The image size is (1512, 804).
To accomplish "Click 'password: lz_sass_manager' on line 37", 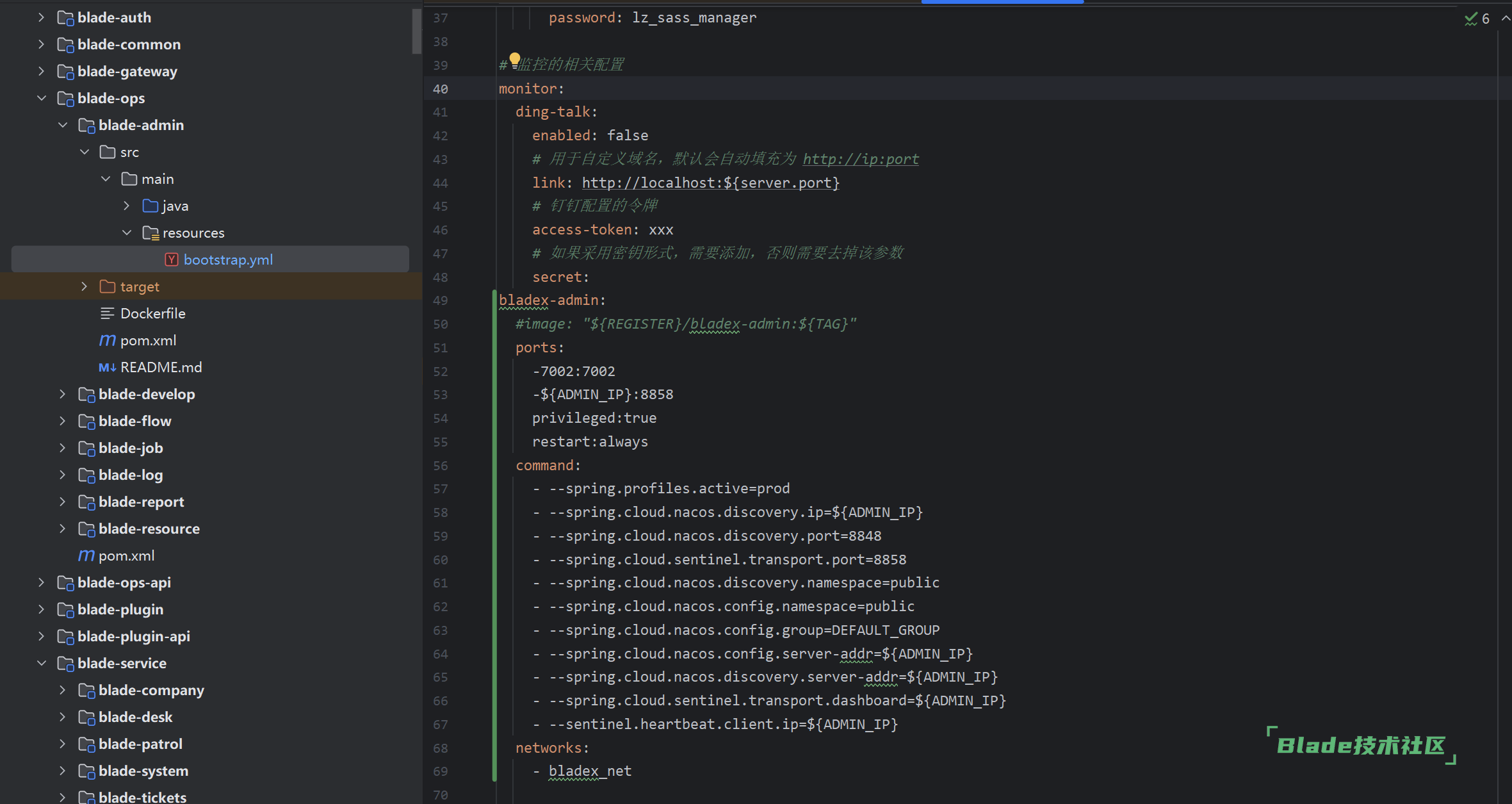I will tap(652, 18).
